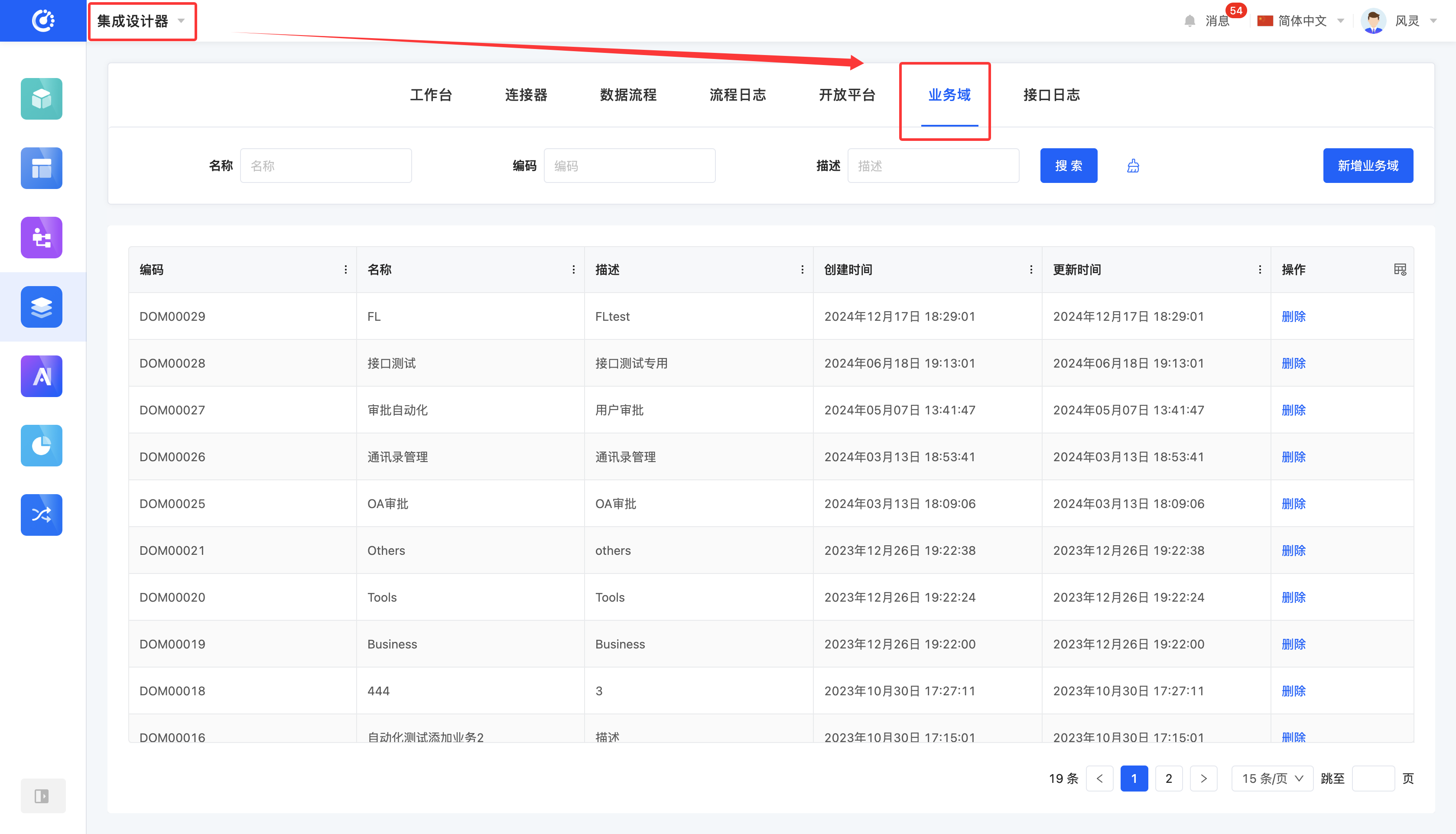1456x834 pixels.
Task: Open the purple letter A sidebar icon
Action: tap(41, 376)
